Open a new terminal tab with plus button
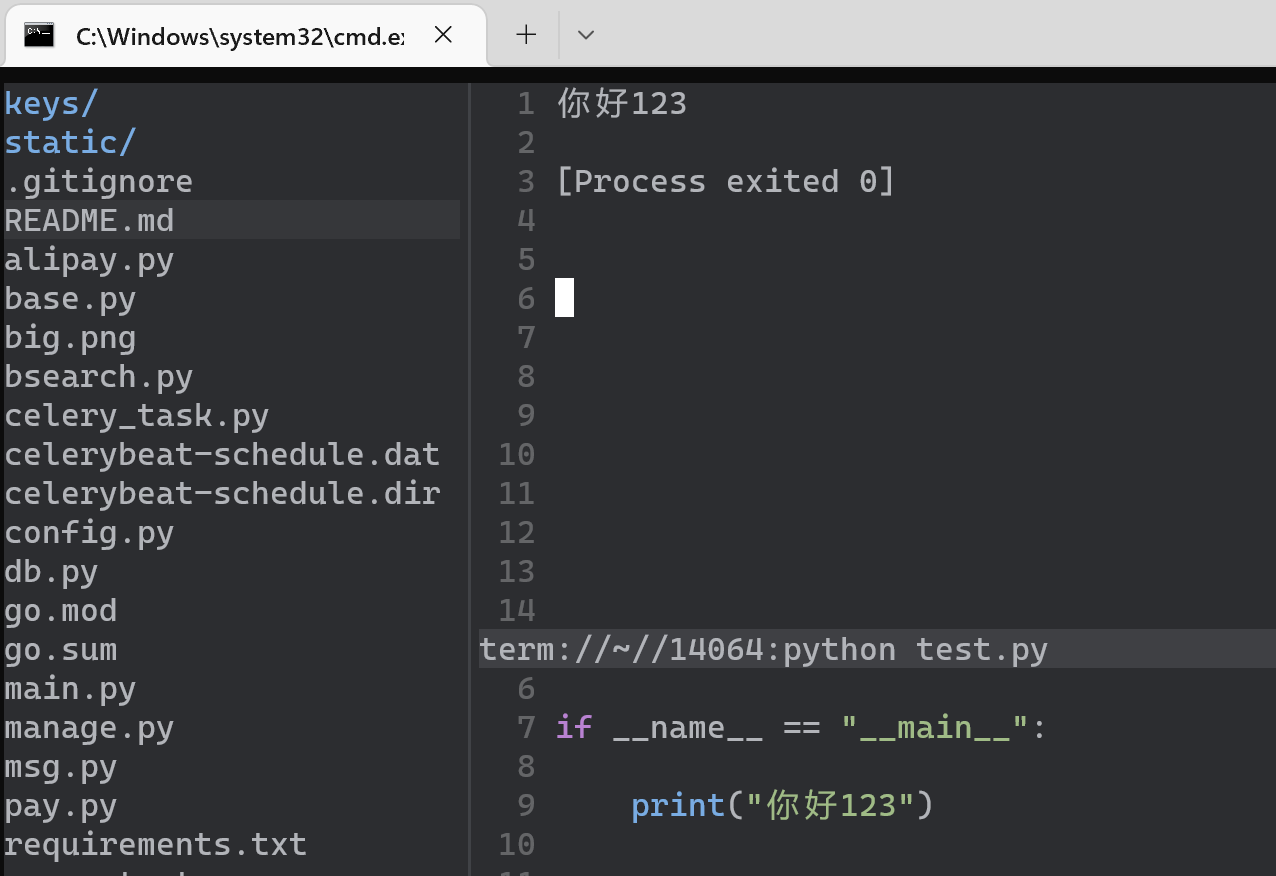 pyautogui.click(x=526, y=35)
